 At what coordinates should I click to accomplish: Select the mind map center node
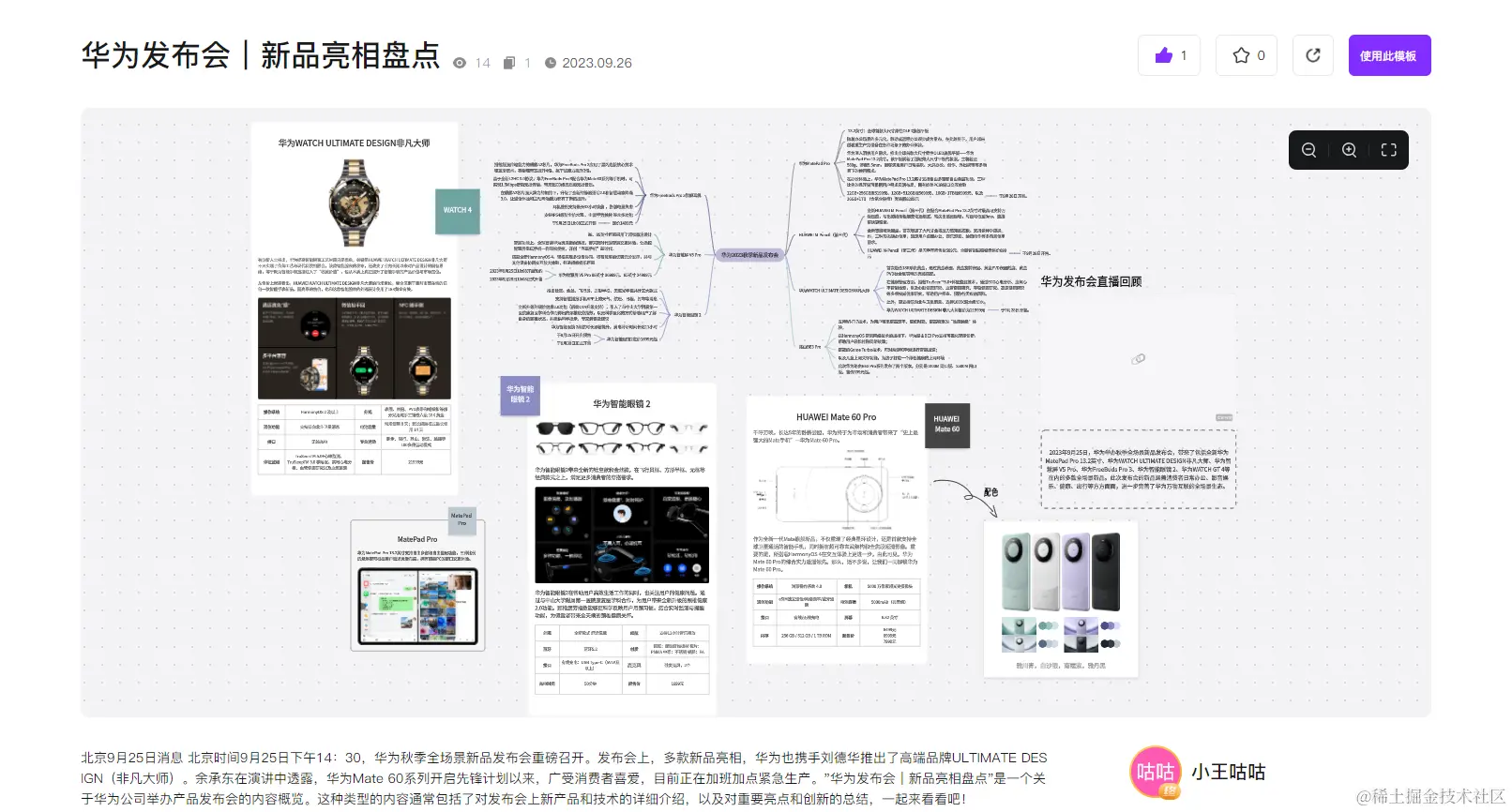coord(750,255)
